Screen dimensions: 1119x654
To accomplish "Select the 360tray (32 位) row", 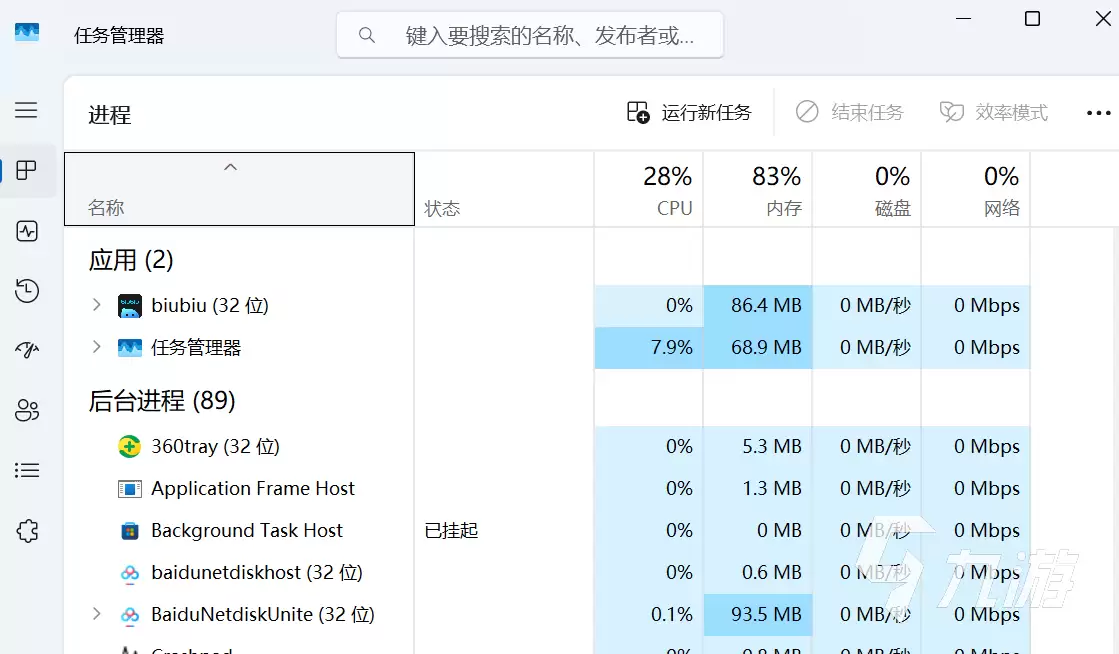I will [547, 447].
